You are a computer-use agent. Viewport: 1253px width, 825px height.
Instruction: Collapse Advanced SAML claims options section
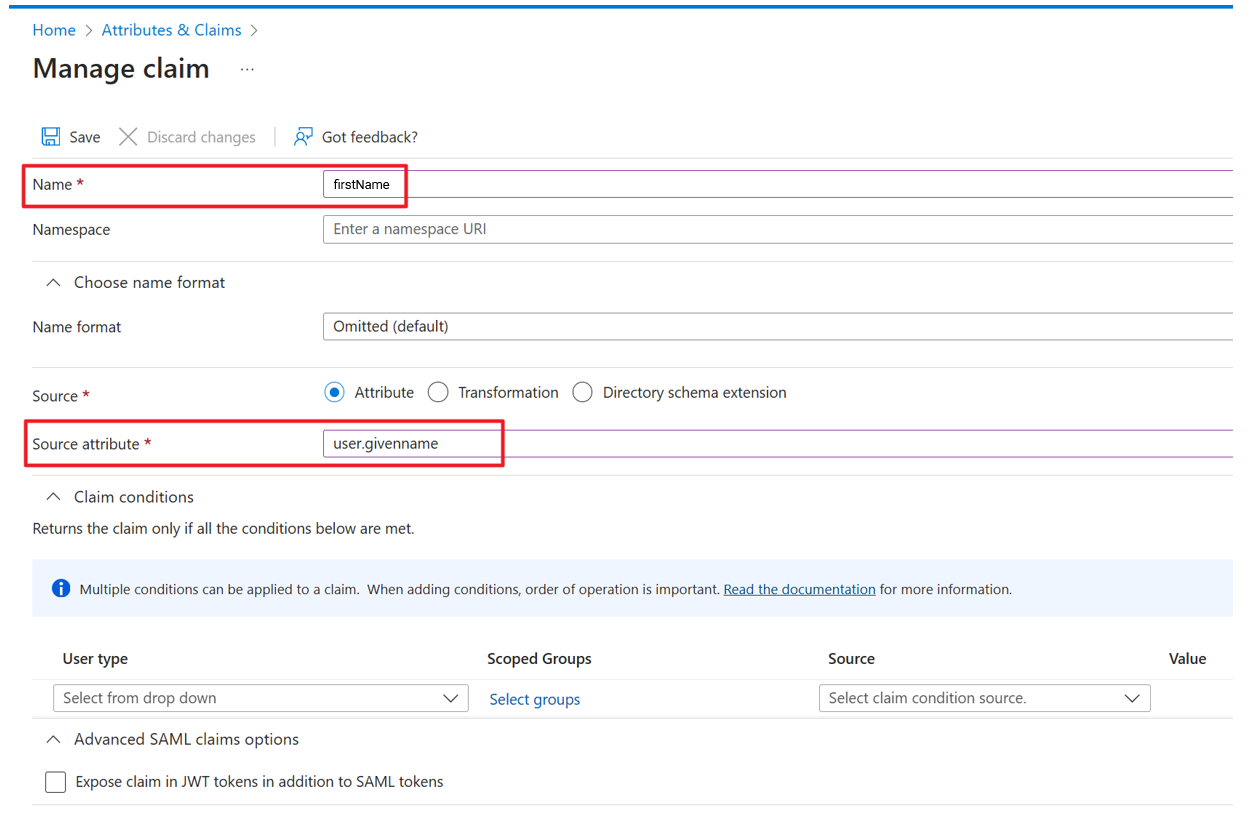(x=54, y=740)
